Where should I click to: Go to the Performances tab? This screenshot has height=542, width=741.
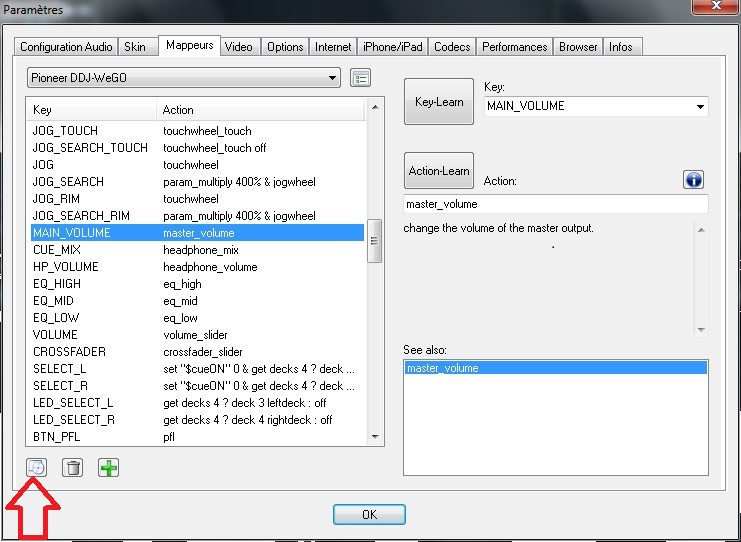point(514,47)
